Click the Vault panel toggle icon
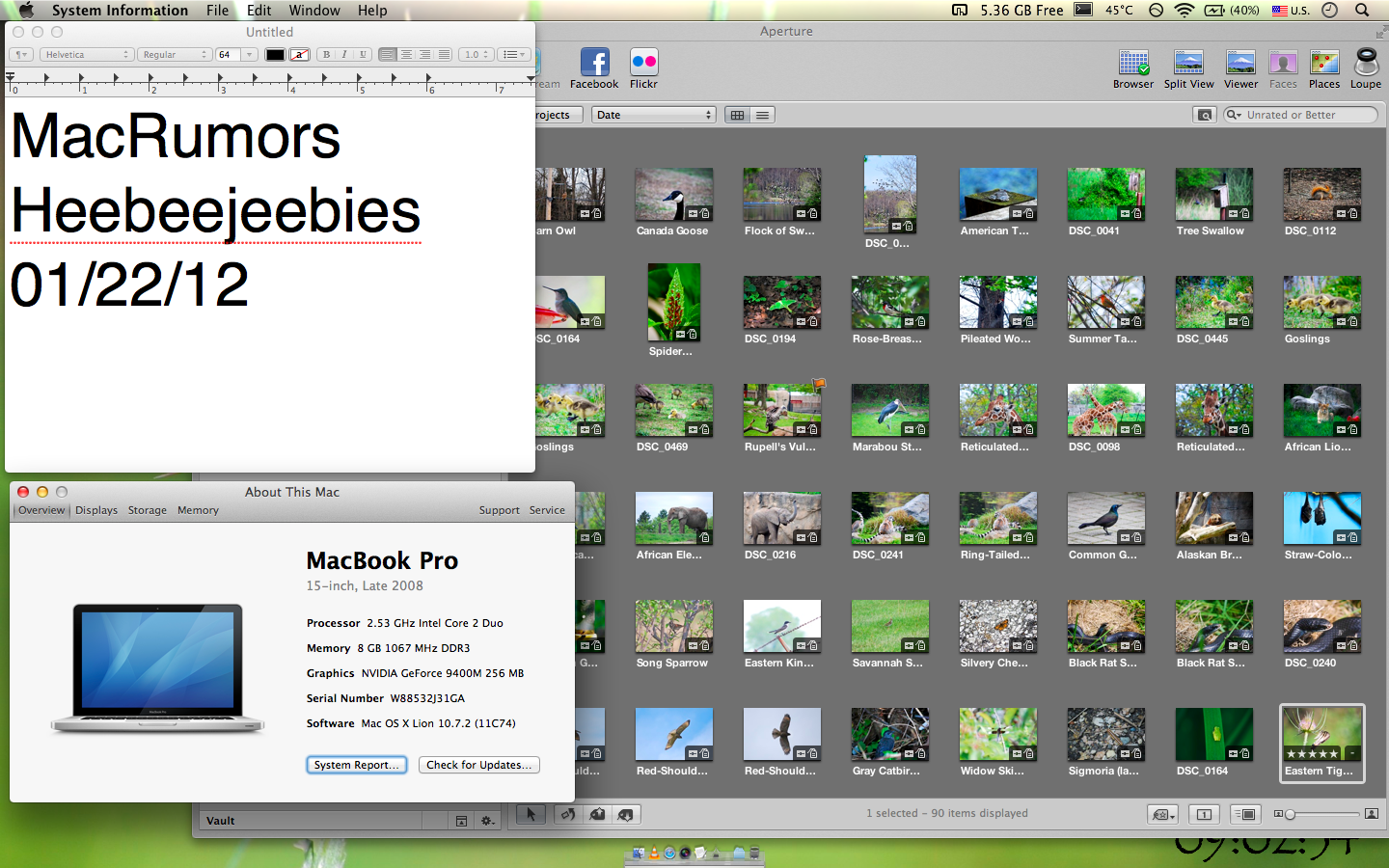1389x868 pixels. click(x=461, y=821)
